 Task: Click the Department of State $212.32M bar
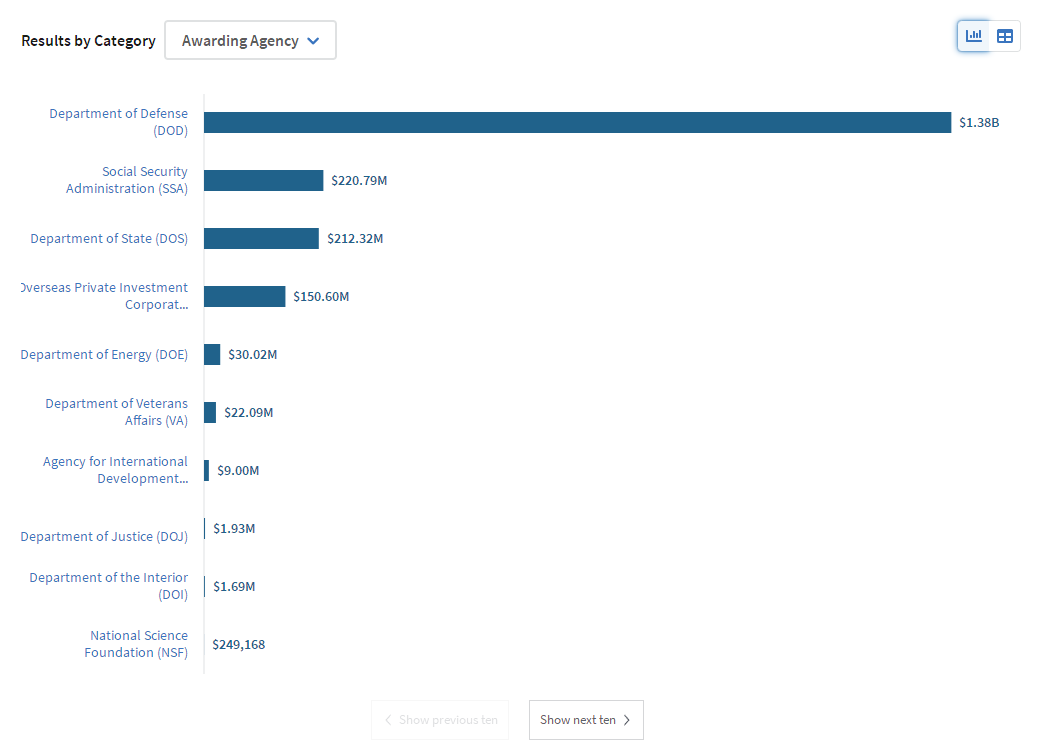click(261, 238)
